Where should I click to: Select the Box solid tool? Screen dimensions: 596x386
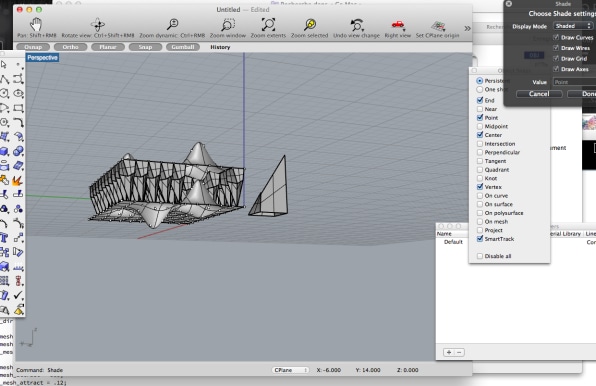(x=5, y=151)
